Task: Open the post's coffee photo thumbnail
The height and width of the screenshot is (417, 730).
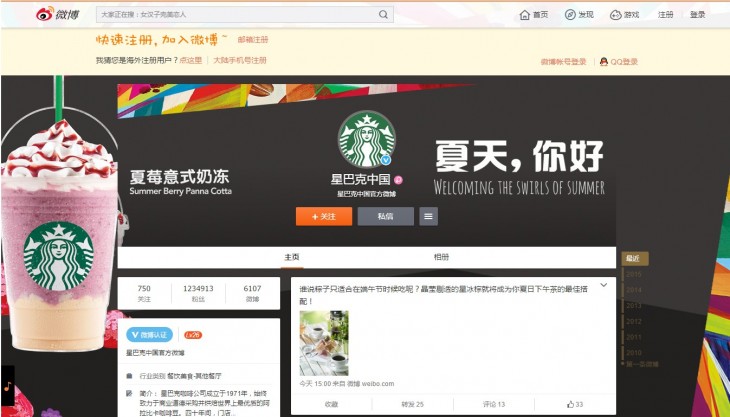Action: [323, 343]
